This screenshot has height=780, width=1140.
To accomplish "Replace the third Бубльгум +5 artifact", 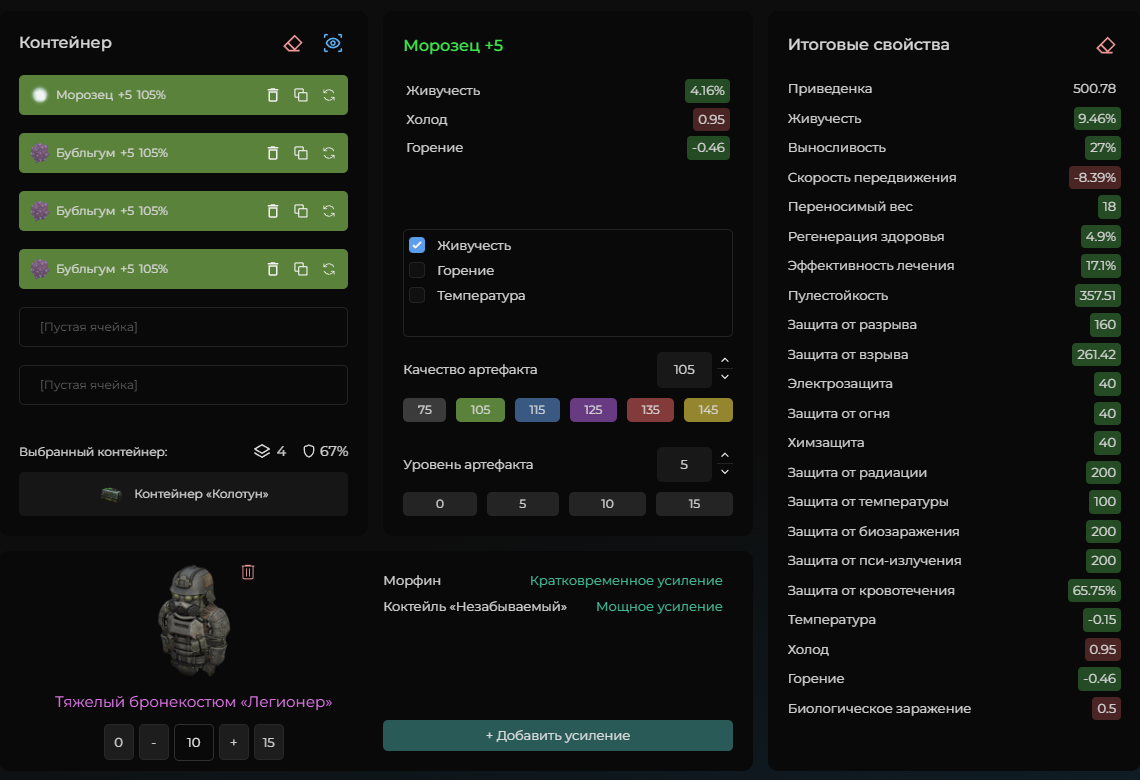I will click(329, 269).
